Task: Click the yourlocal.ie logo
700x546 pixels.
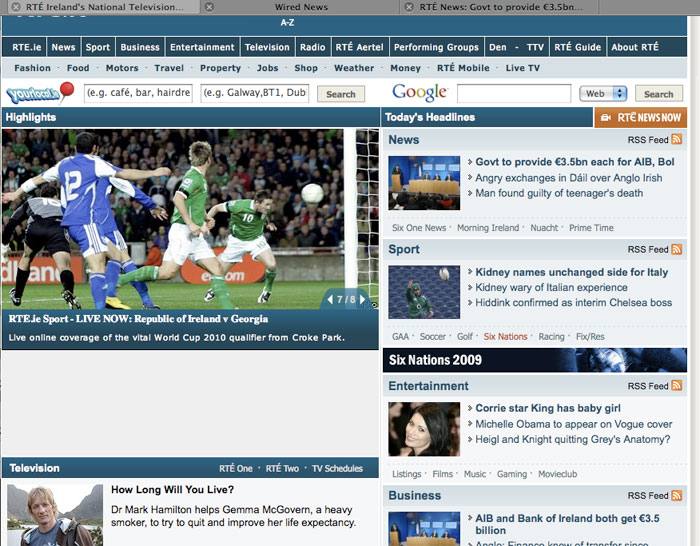Action: pos(40,94)
